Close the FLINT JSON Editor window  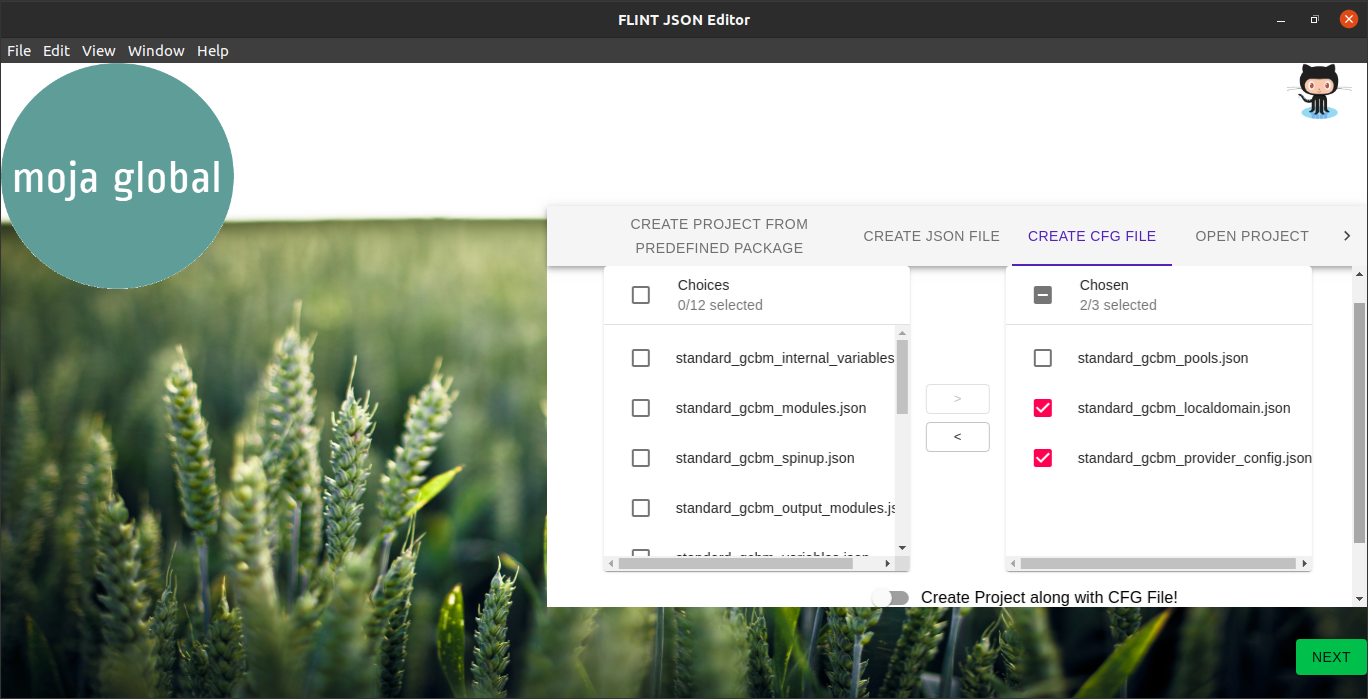[x=1348, y=19]
